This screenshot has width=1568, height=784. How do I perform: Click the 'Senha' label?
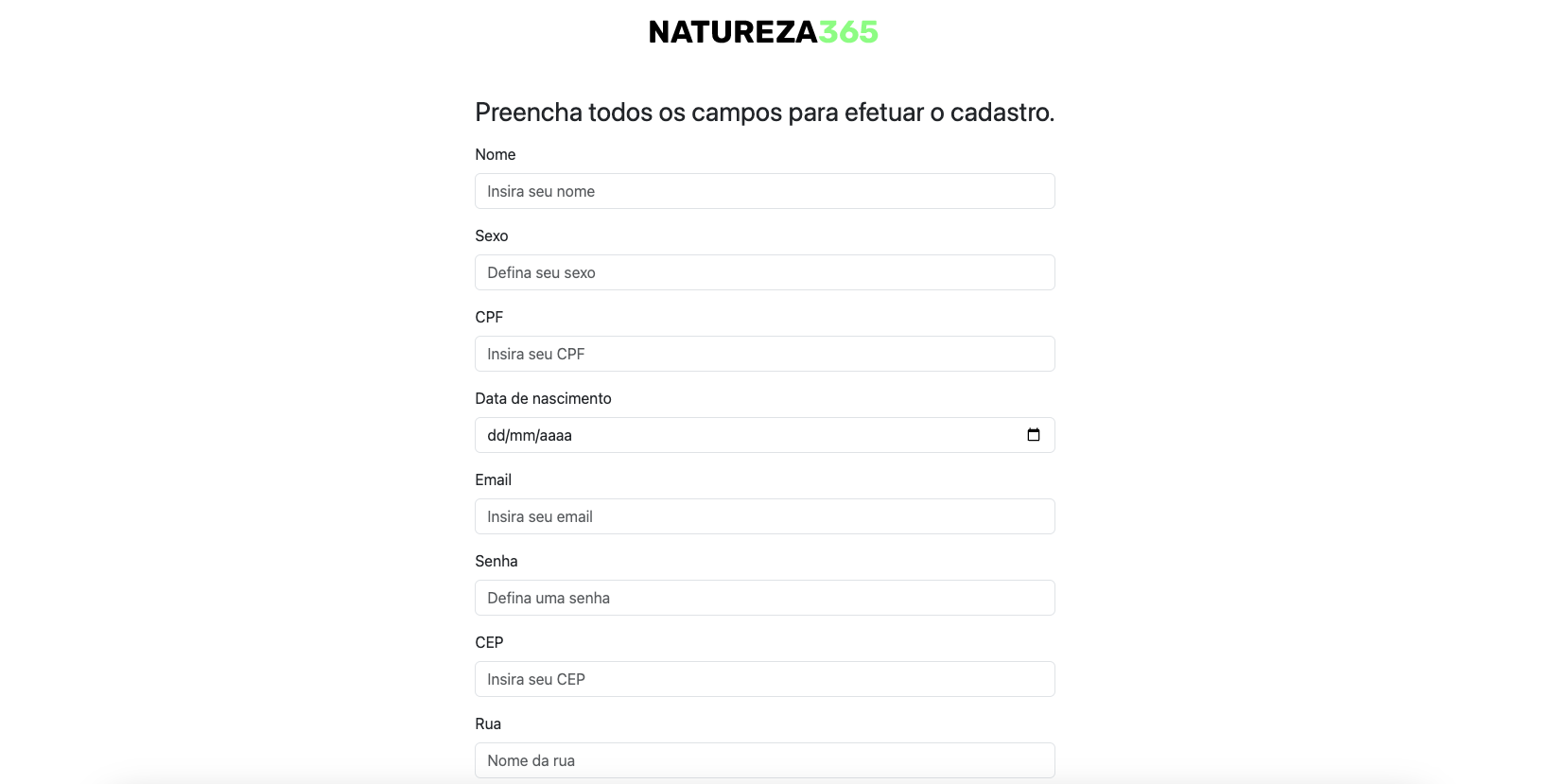[x=496, y=561]
